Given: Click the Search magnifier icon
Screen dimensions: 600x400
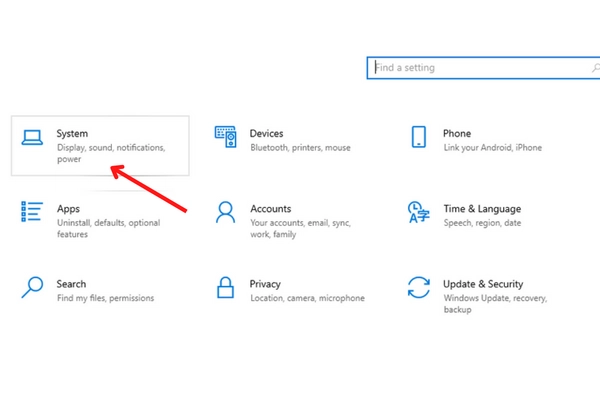Looking at the screenshot, I should click(32, 288).
